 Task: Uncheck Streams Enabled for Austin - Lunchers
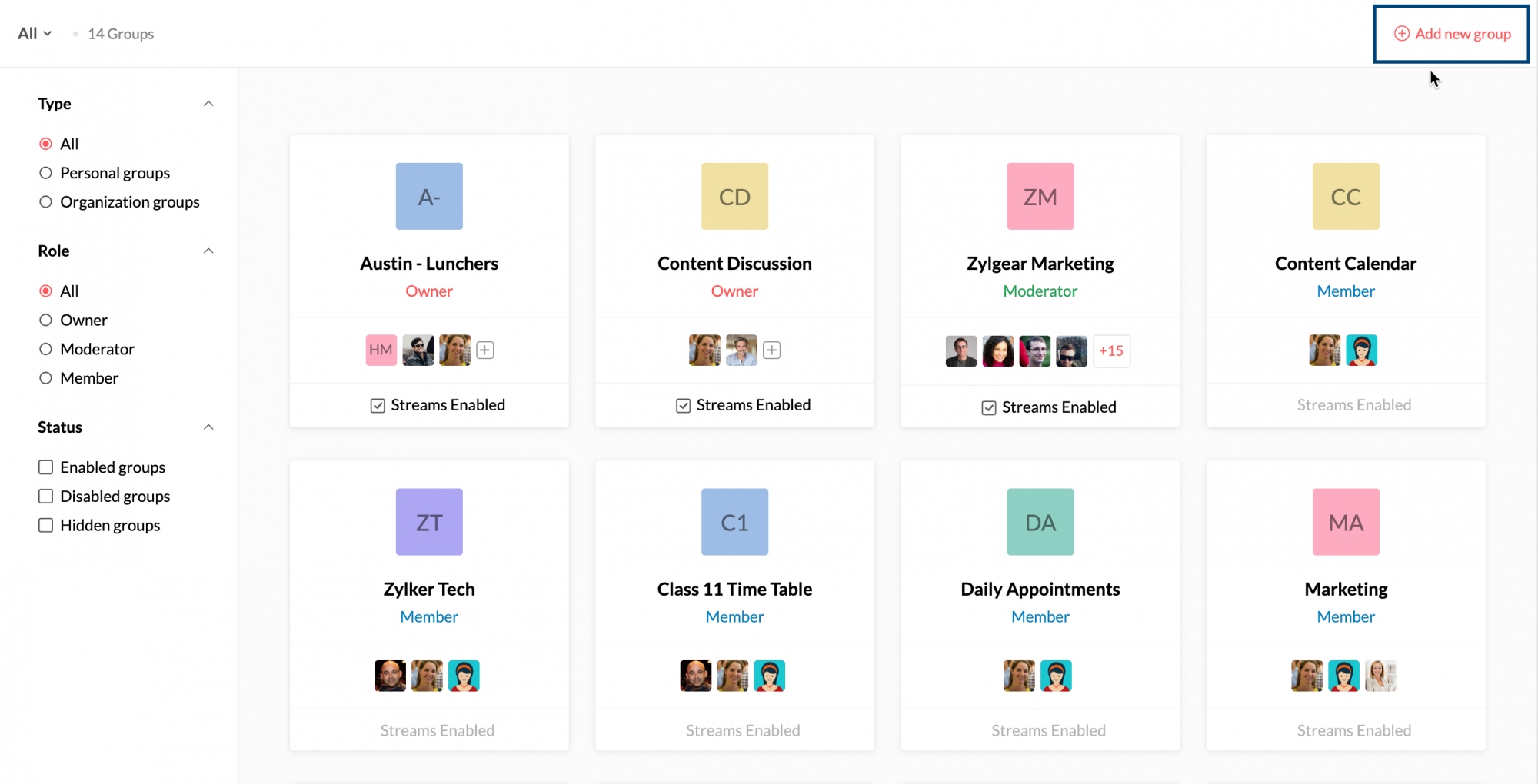coord(378,405)
